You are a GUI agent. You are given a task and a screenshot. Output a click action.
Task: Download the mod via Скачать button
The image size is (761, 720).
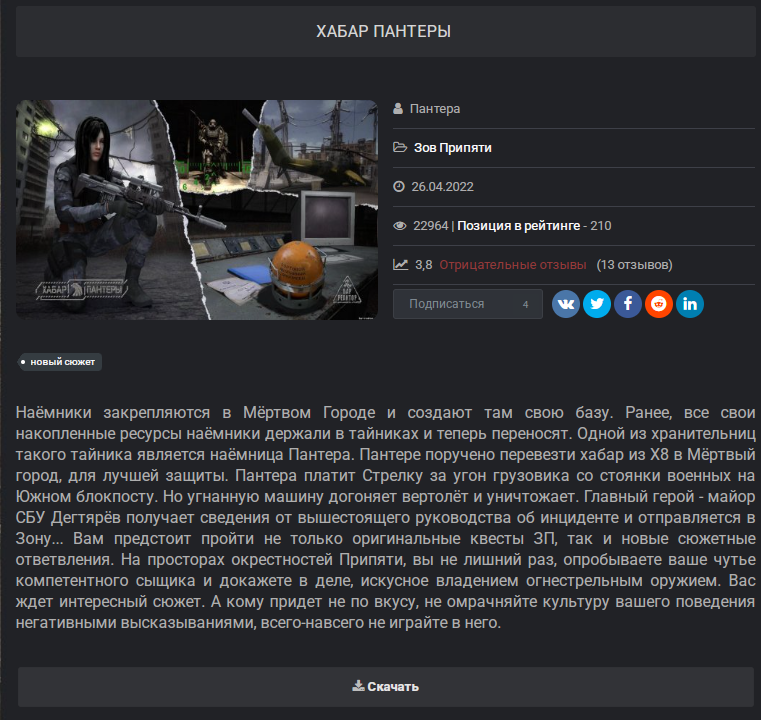tap(385, 687)
